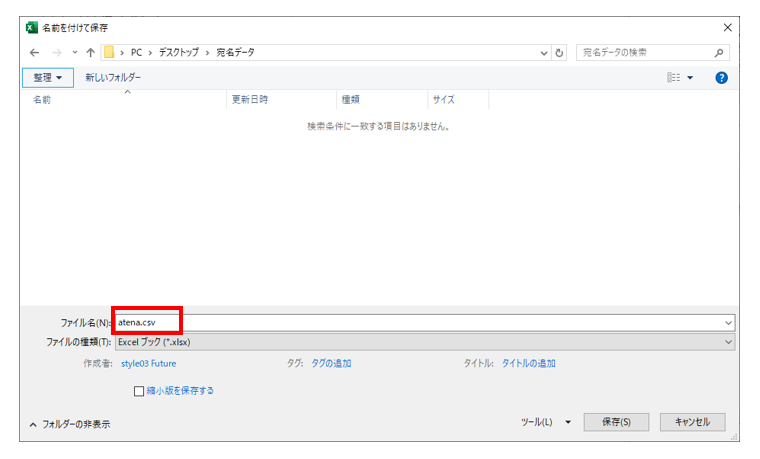760x459 pixels.
Task: Click the タグの追加 link
Action: [x=331, y=364]
